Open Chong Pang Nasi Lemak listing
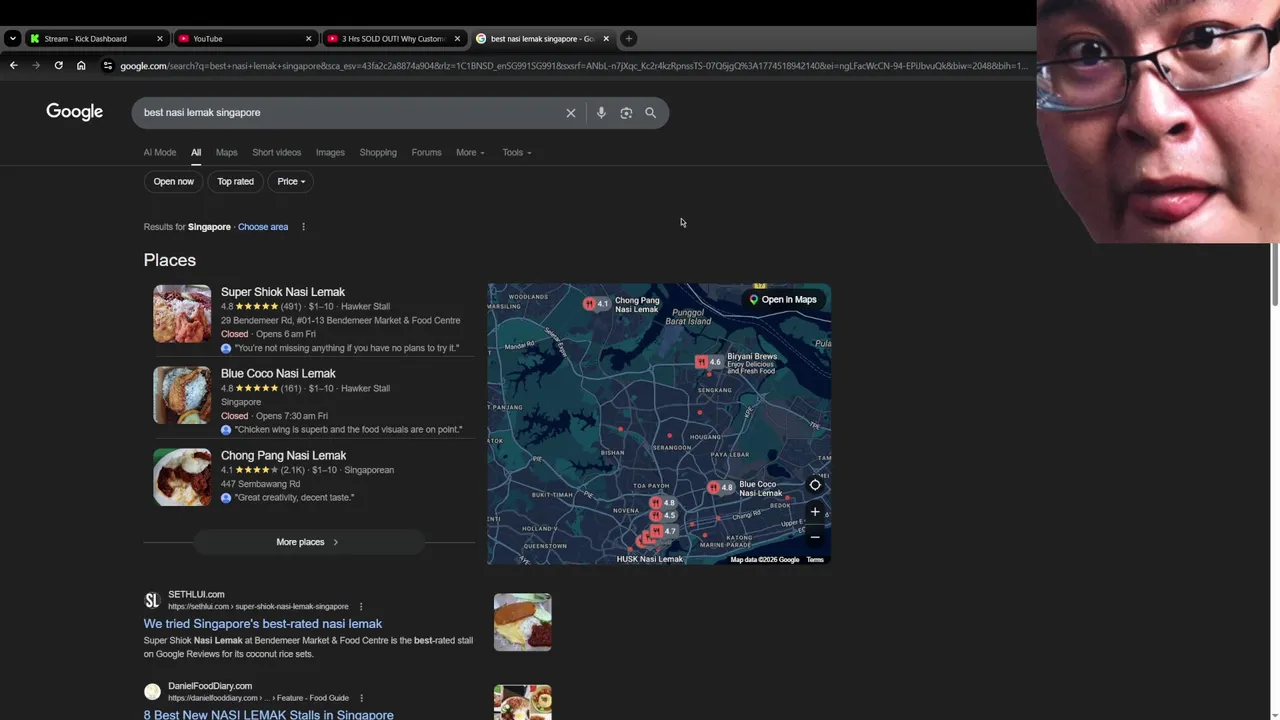The image size is (1280, 720). pyautogui.click(x=283, y=456)
